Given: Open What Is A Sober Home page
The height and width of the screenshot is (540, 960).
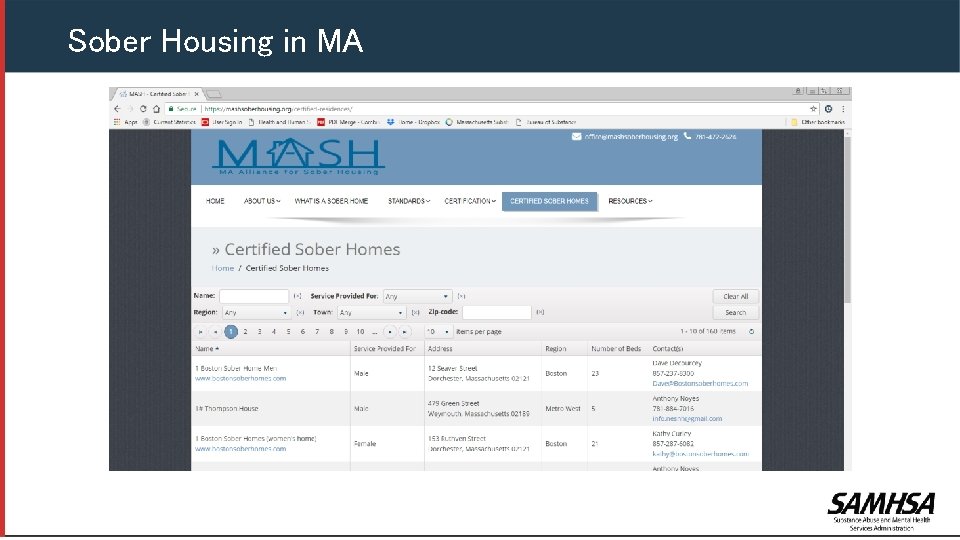Looking at the screenshot, I should (x=331, y=201).
